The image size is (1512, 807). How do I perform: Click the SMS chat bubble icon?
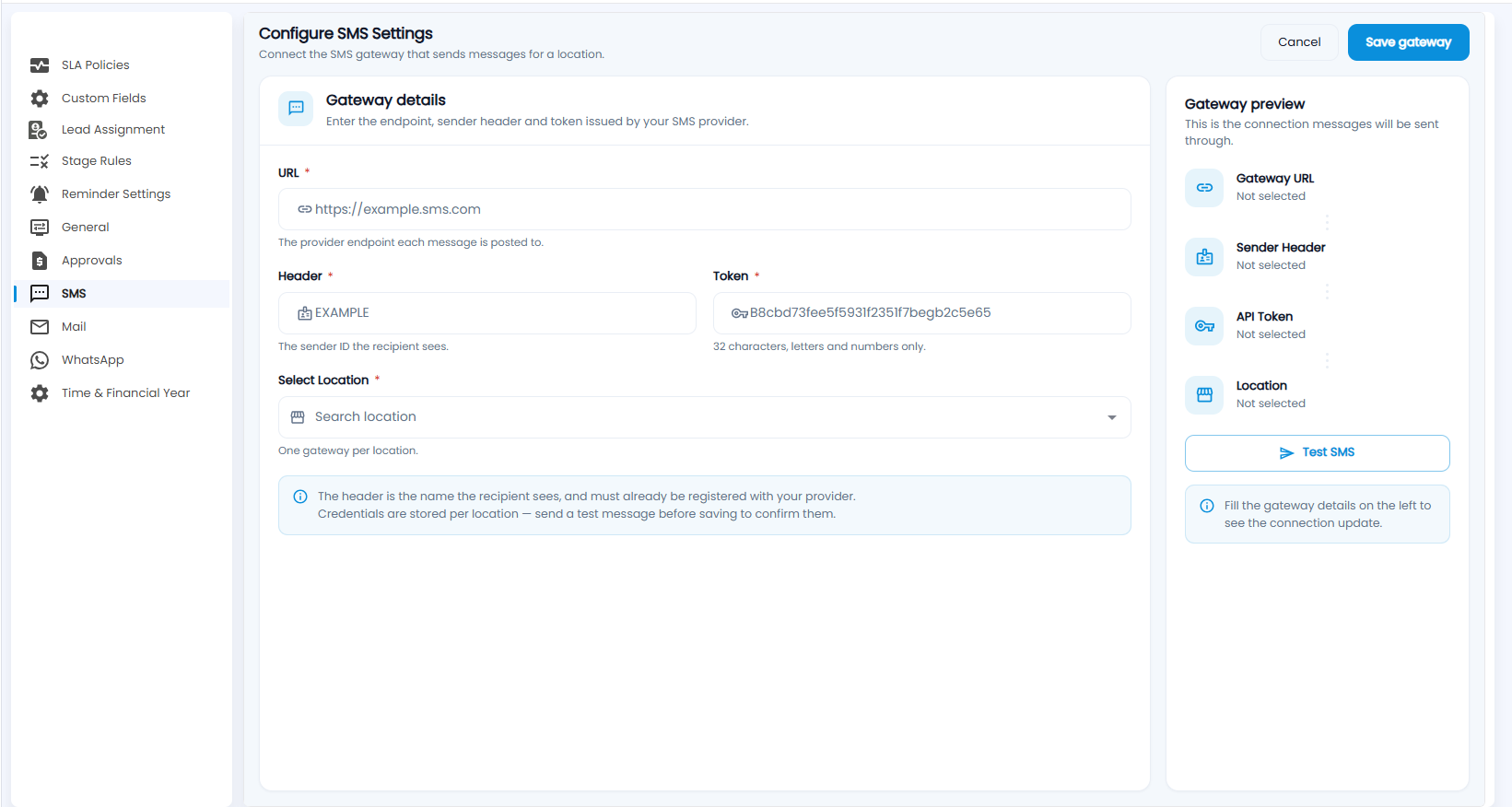[40, 294]
